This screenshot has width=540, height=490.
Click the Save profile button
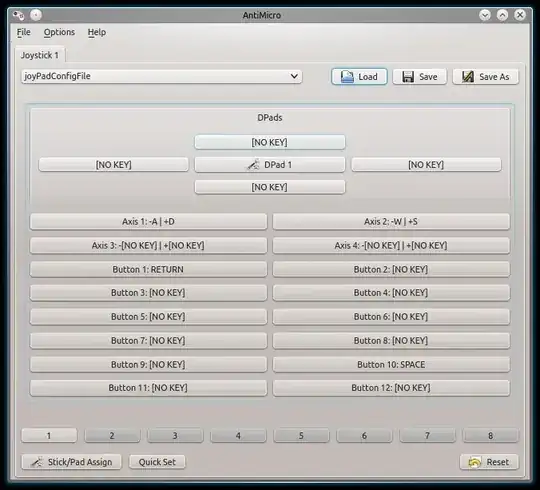419,76
